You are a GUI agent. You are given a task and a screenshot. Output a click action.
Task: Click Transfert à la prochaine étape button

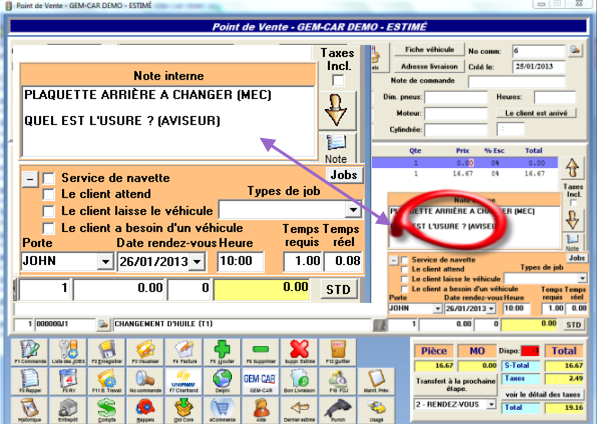pos(456,385)
